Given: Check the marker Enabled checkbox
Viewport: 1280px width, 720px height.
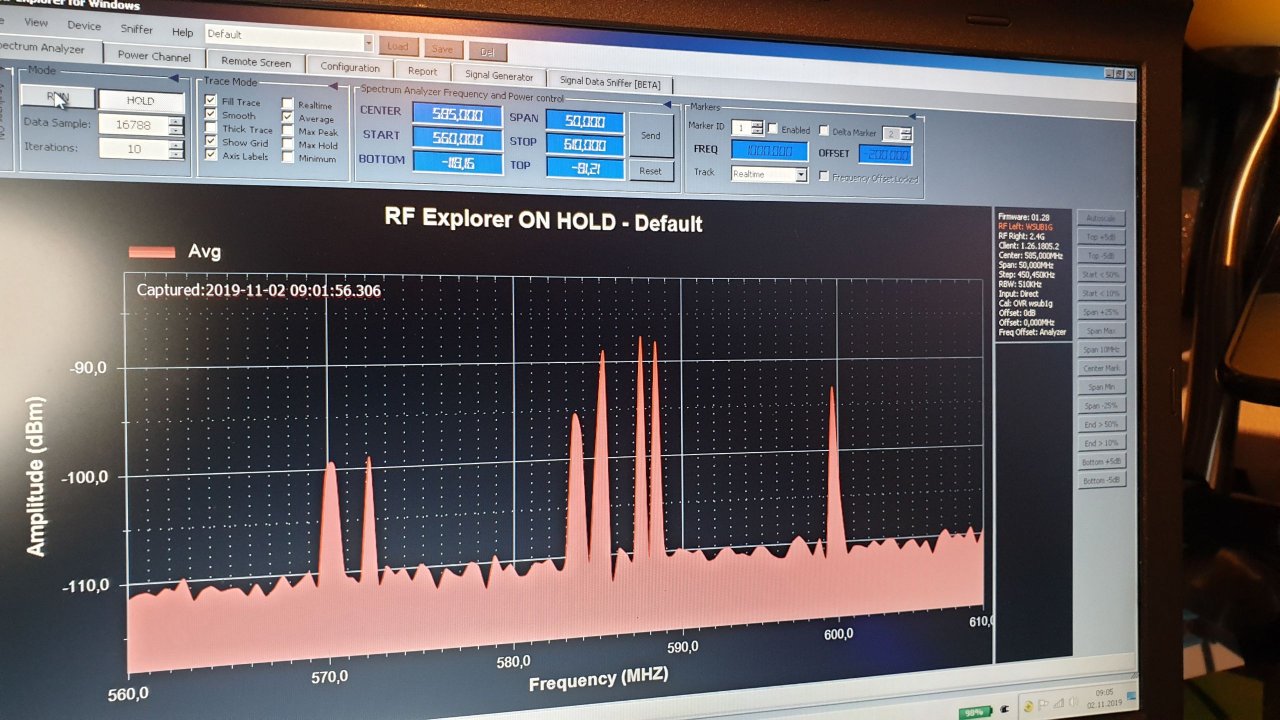Looking at the screenshot, I should coord(773,129).
